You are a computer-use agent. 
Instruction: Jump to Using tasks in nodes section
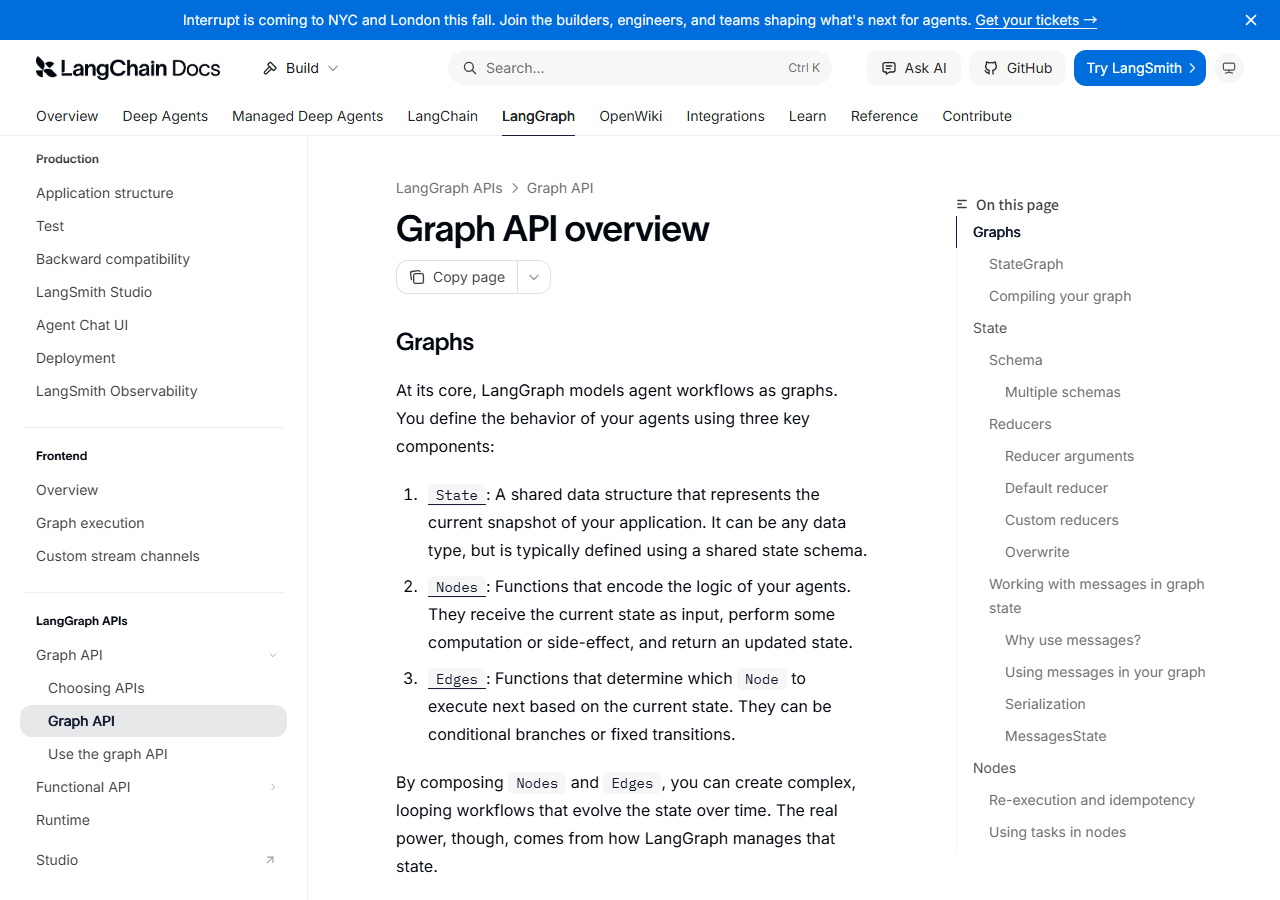1057,832
